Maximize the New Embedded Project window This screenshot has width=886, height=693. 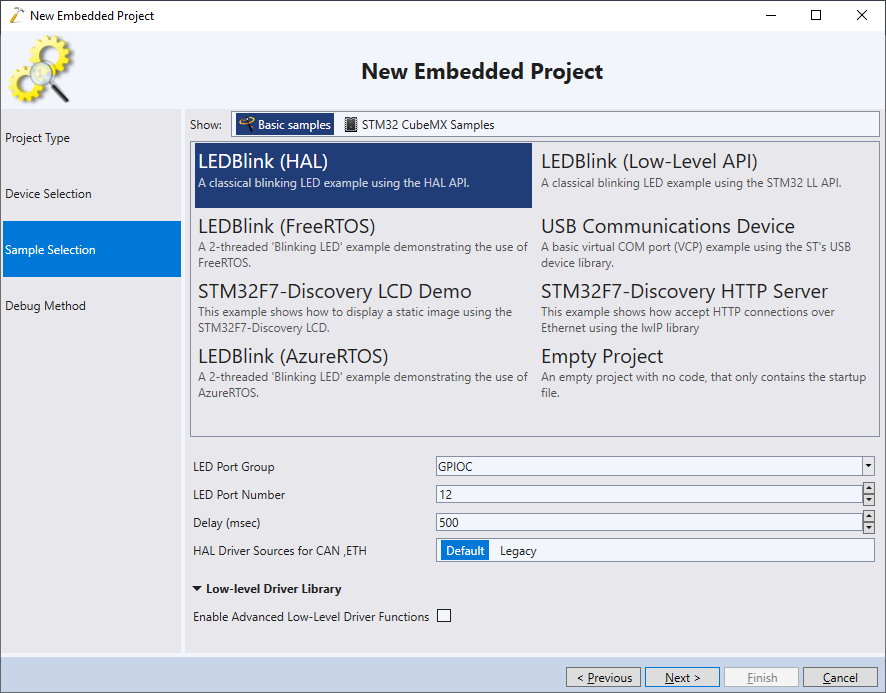pyautogui.click(x=816, y=15)
